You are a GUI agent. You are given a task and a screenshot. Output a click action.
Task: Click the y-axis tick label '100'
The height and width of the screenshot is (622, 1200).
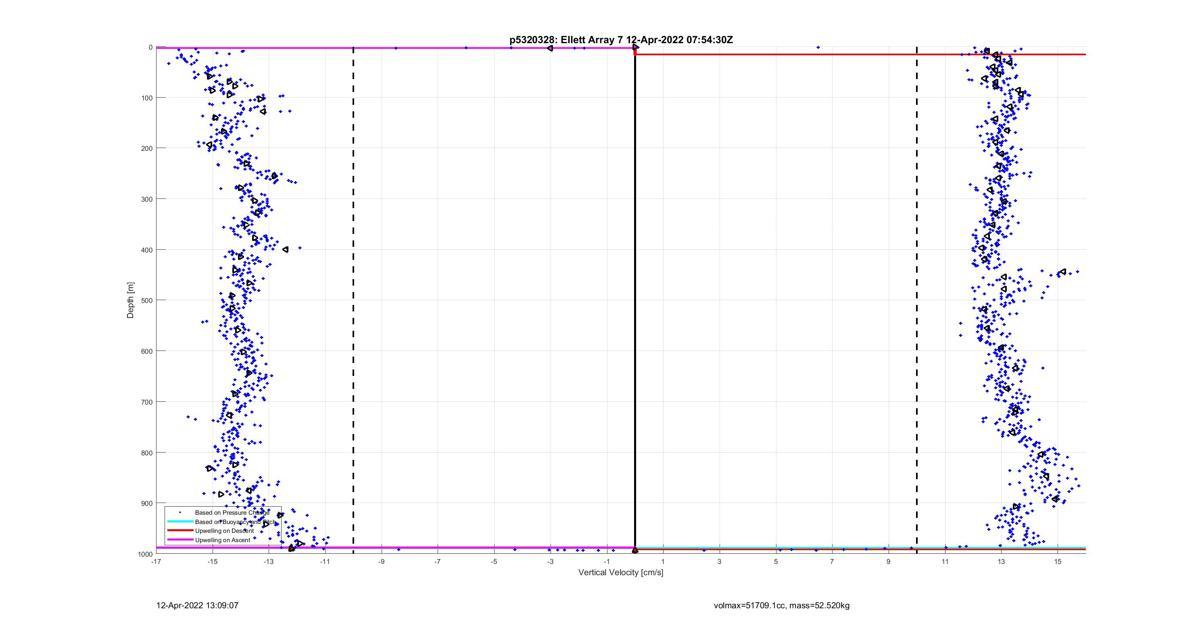tap(145, 98)
